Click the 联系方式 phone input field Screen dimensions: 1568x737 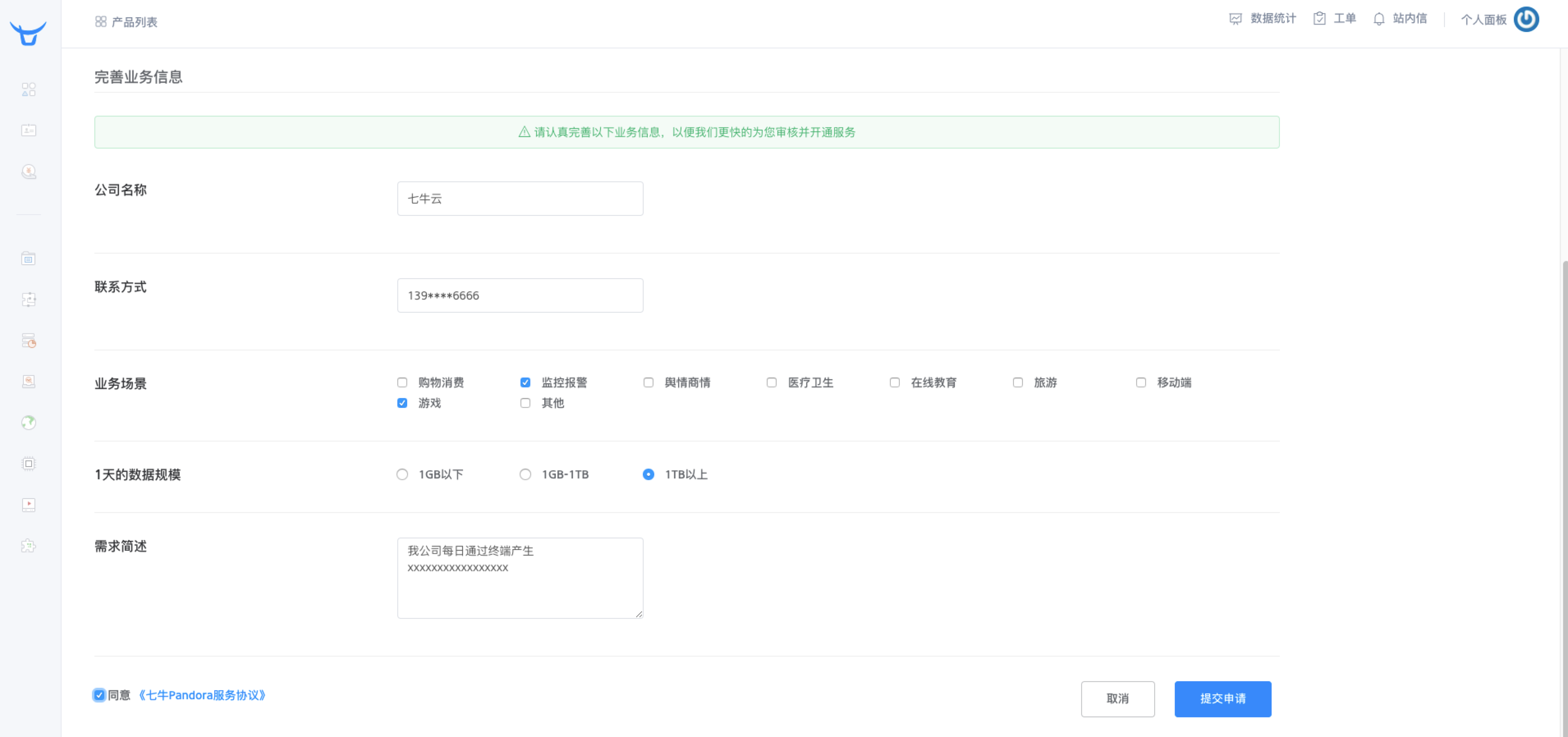click(520, 295)
